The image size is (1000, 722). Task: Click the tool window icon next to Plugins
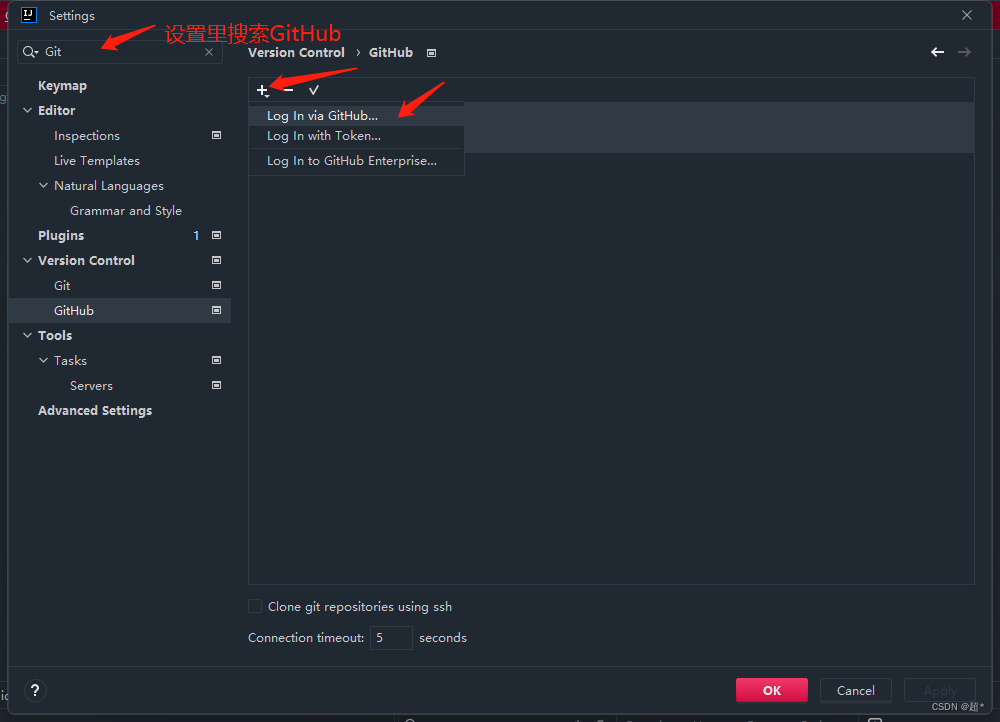(x=216, y=235)
